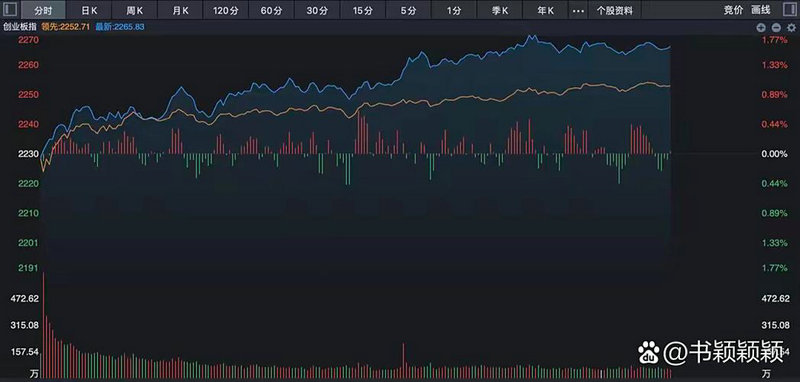Select the 15分 period tab
Image resolution: width=800 pixels, height=382 pixels.
[x=363, y=10]
